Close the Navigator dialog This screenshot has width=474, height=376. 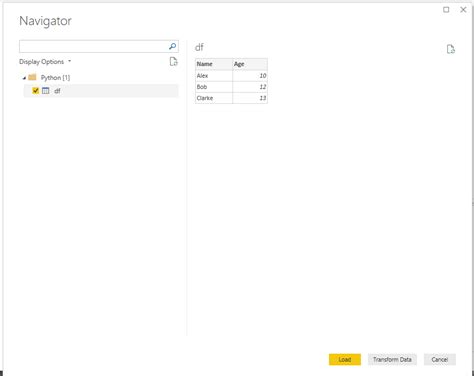(x=463, y=10)
